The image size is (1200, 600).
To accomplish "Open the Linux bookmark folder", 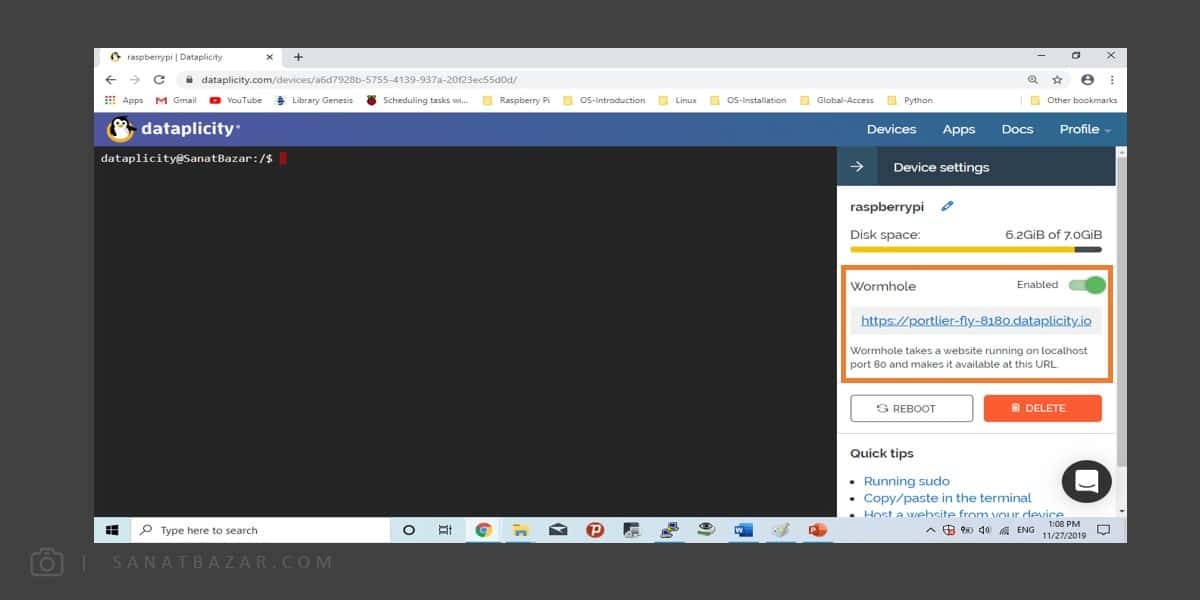I will click(x=677, y=100).
